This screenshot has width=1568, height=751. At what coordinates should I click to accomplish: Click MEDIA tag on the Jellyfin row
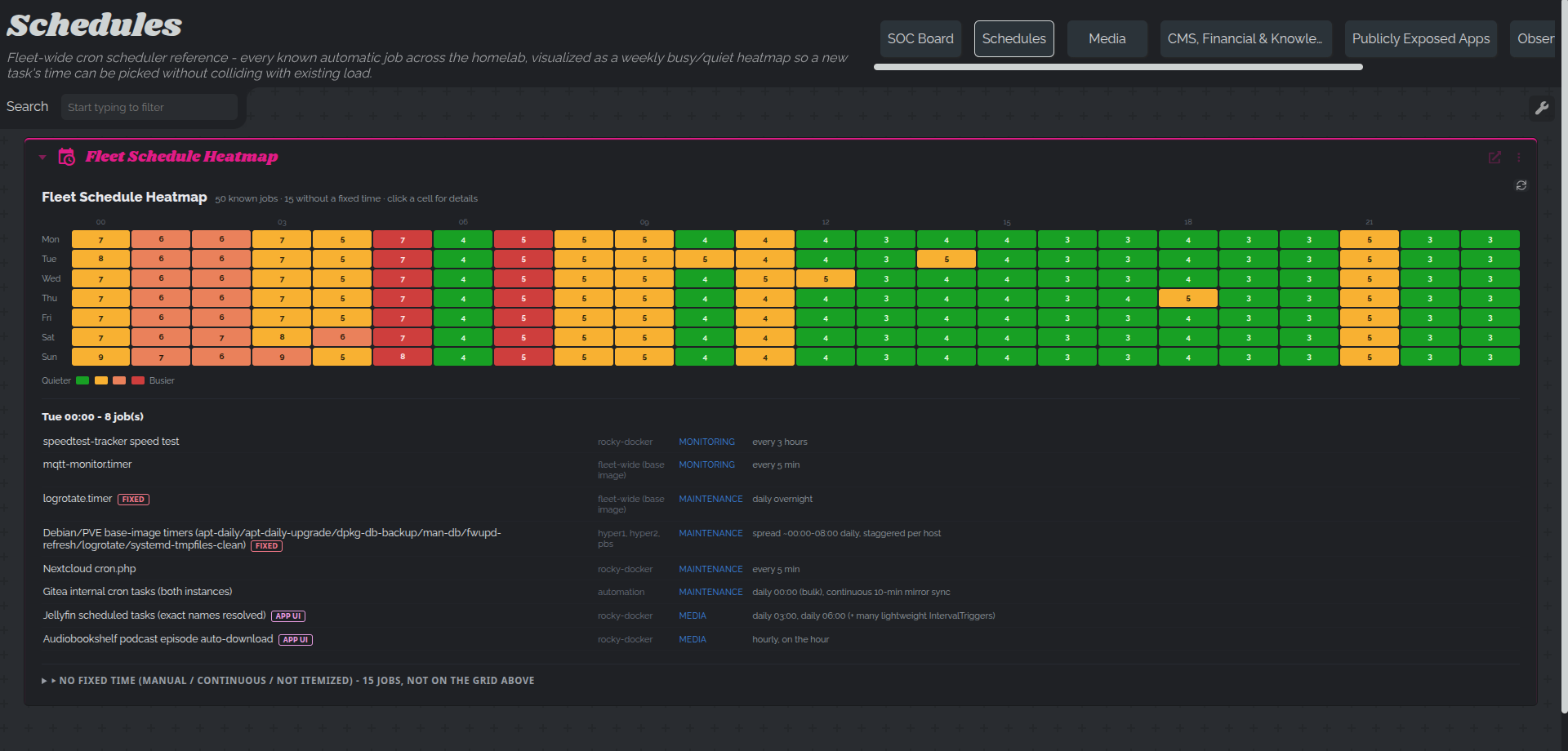click(x=693, y=615)
